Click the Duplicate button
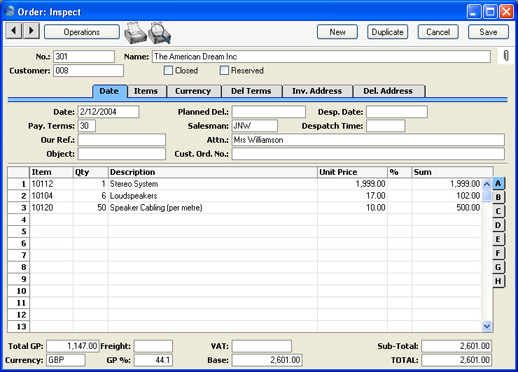Image resolution: width=518 pixels, height=372 pixels. tap(388, 32)
